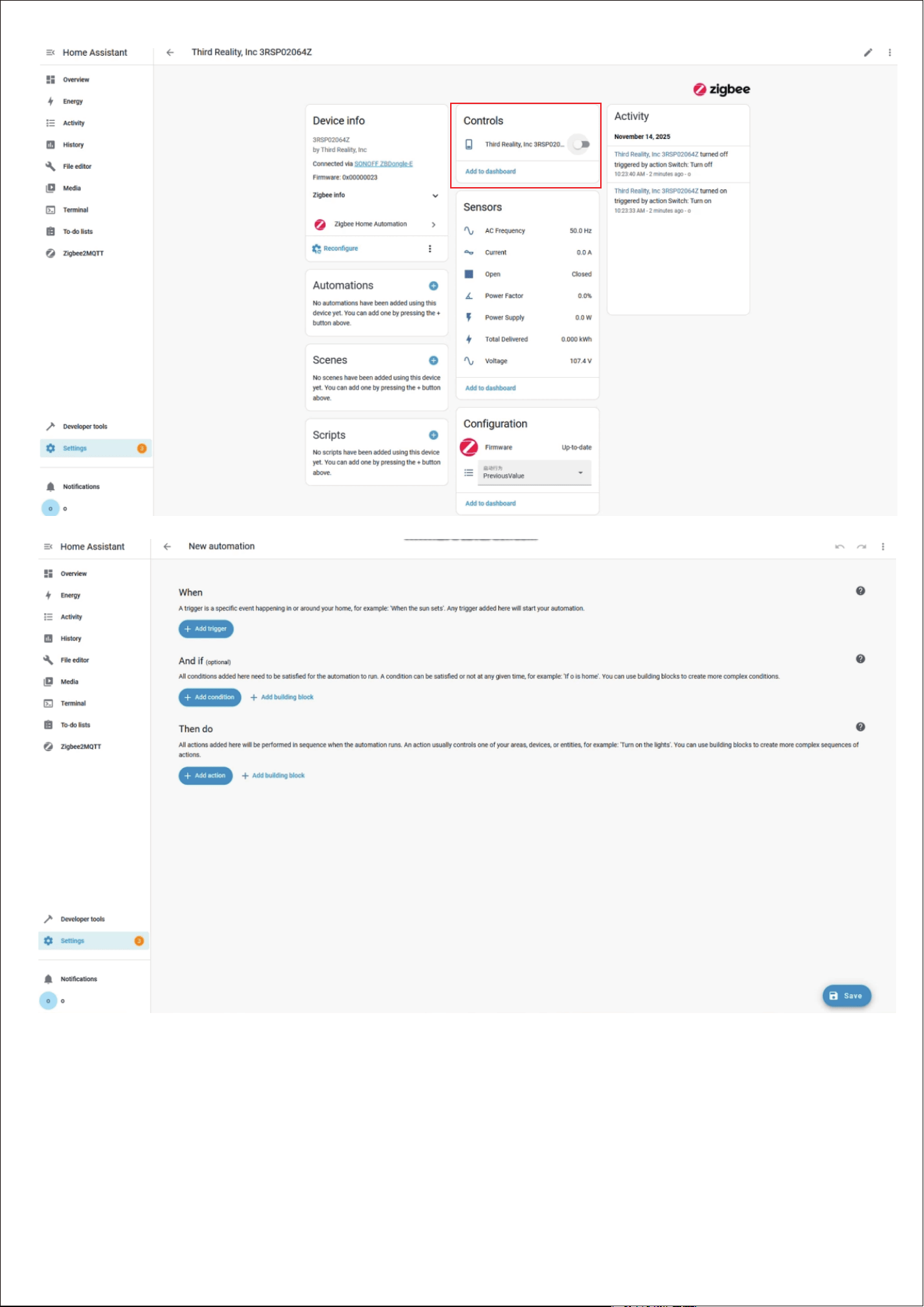Click the Activity icon in device page sidebar
The height and width of the screenshot is (1307, 924).
pyautogui.click(x=50, y=123)
